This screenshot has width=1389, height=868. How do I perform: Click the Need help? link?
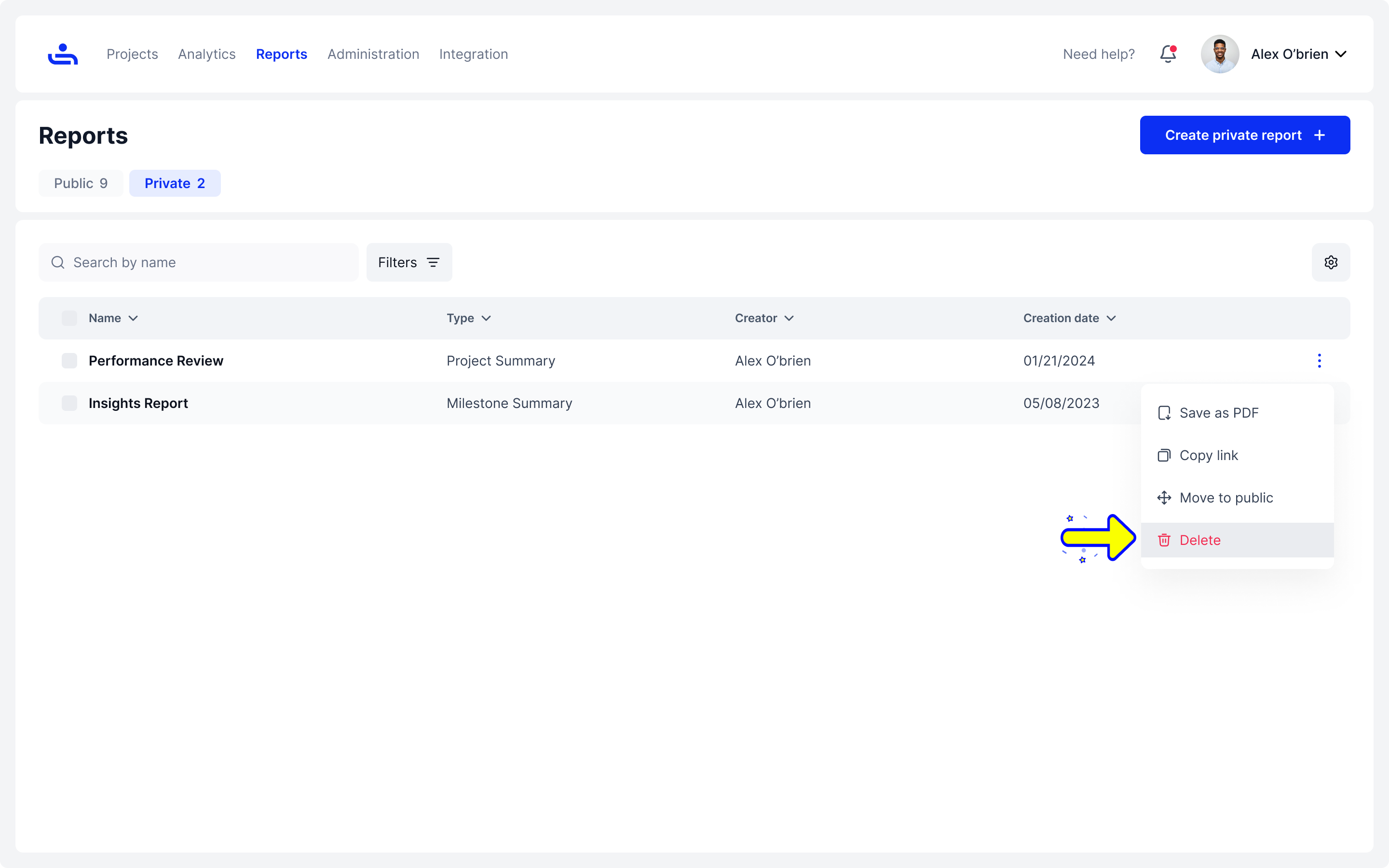[1099, 54]
